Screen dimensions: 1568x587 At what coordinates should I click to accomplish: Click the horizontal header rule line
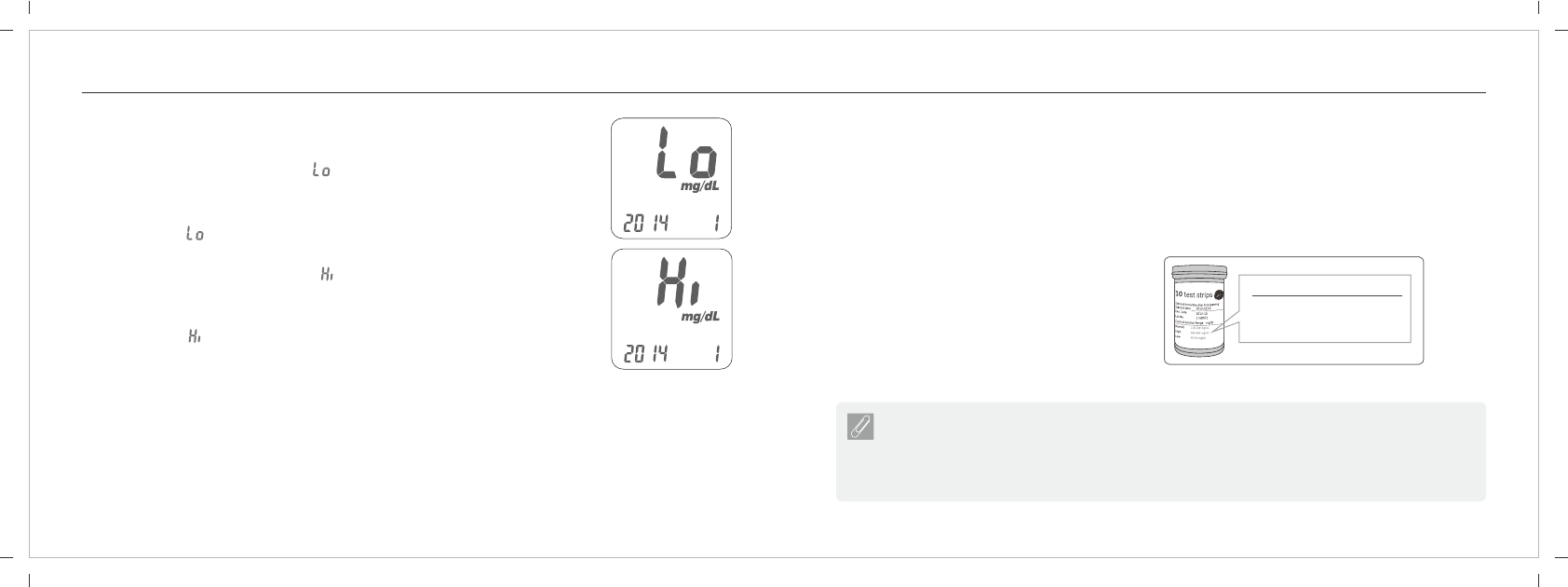784,92
